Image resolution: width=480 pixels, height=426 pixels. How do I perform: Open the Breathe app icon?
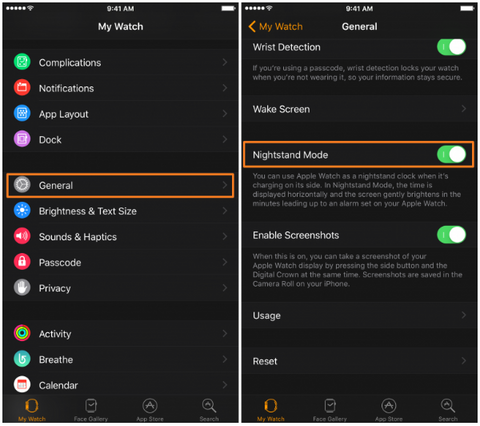pyautogui.click(x=22, y=359)
